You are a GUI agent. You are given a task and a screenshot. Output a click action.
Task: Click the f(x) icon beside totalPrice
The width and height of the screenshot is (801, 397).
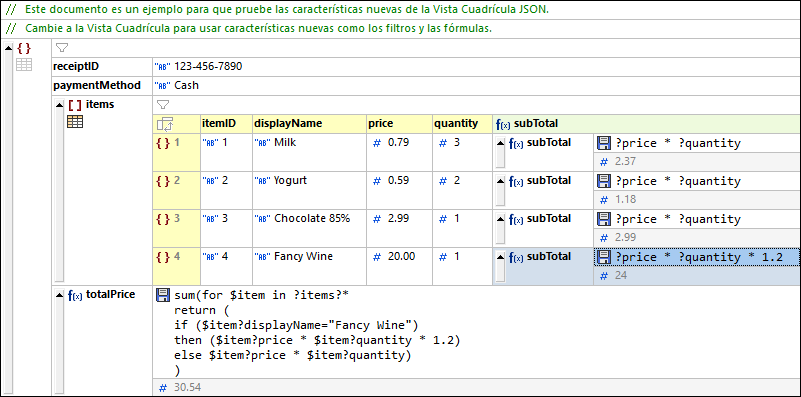(75, 295)
